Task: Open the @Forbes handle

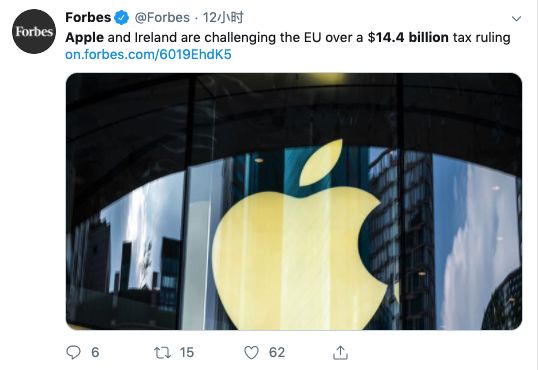Action: click(x=162, y=18)
